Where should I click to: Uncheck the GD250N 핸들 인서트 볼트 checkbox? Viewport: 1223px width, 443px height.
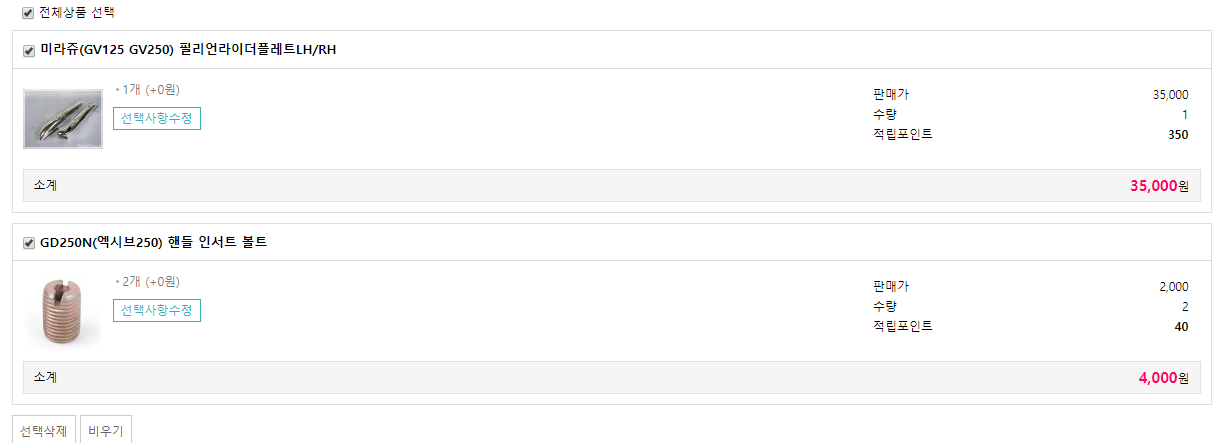click(x=29, y=243)
